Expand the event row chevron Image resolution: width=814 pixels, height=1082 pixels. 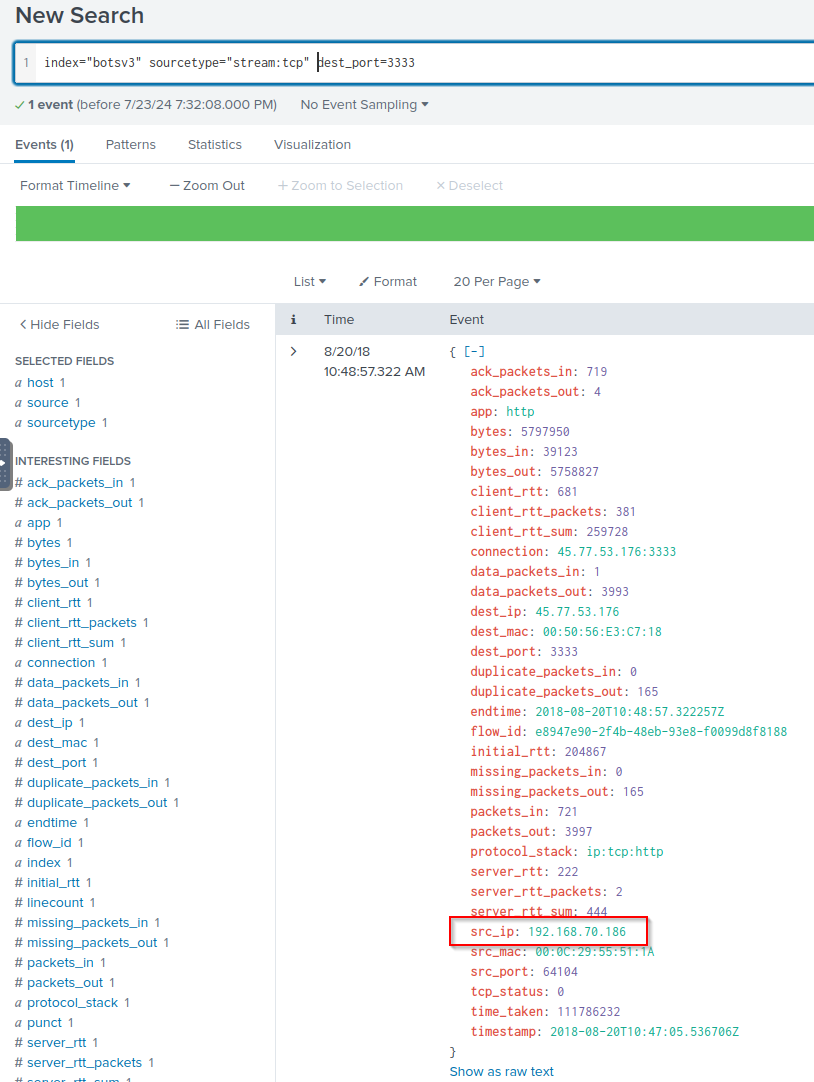click(293, 351)
